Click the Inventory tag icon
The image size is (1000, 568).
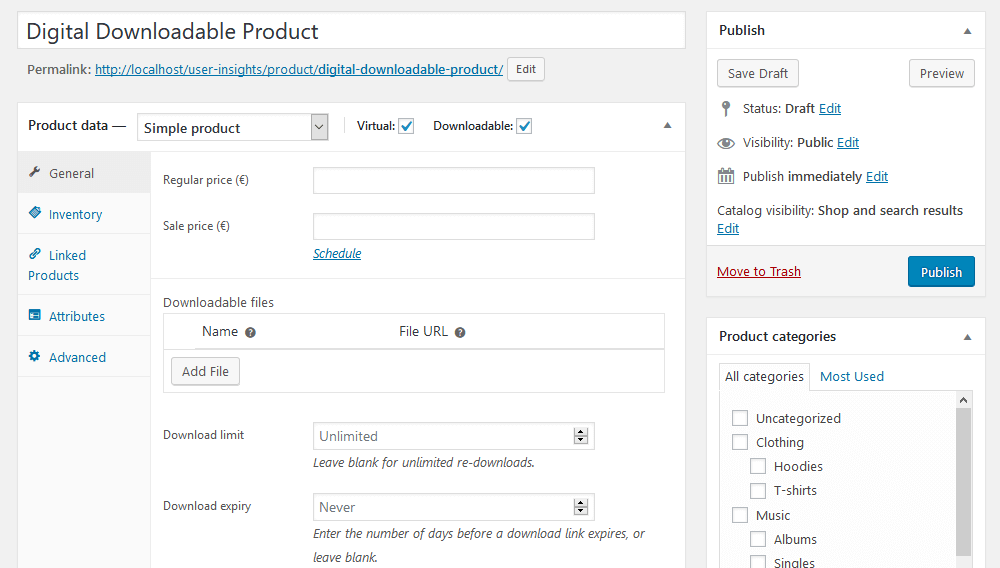pos(34,212)
